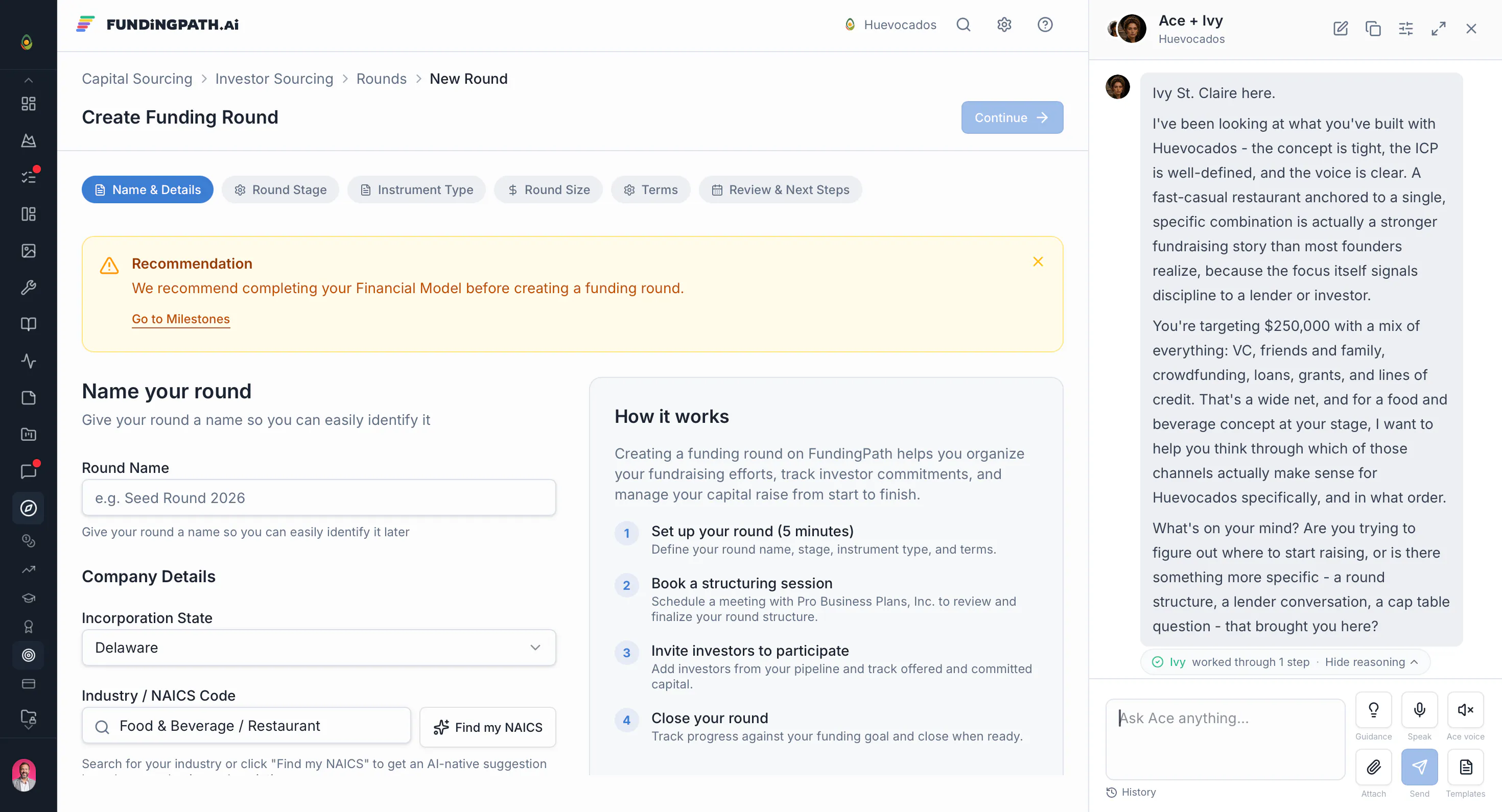This screenshot has height=812, width=1502.
Task: Select the wrench tools icon in sidebar
Action: pos(28,288)
